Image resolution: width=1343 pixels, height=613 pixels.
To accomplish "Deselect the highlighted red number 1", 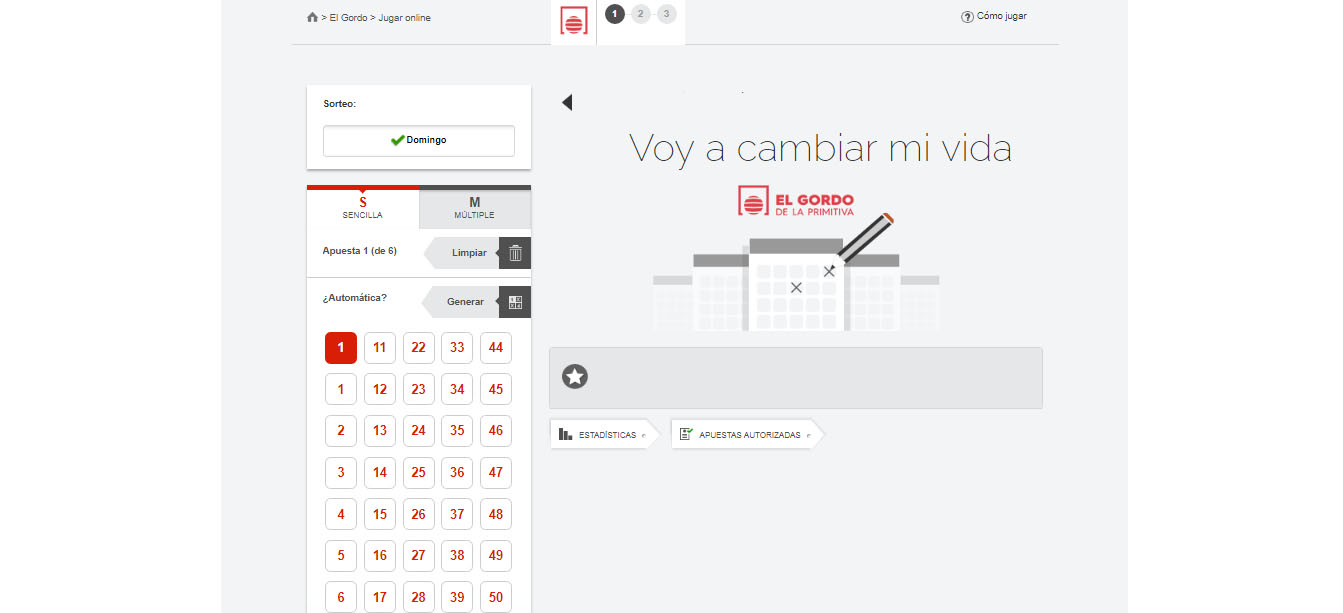I will coord(341,348).
